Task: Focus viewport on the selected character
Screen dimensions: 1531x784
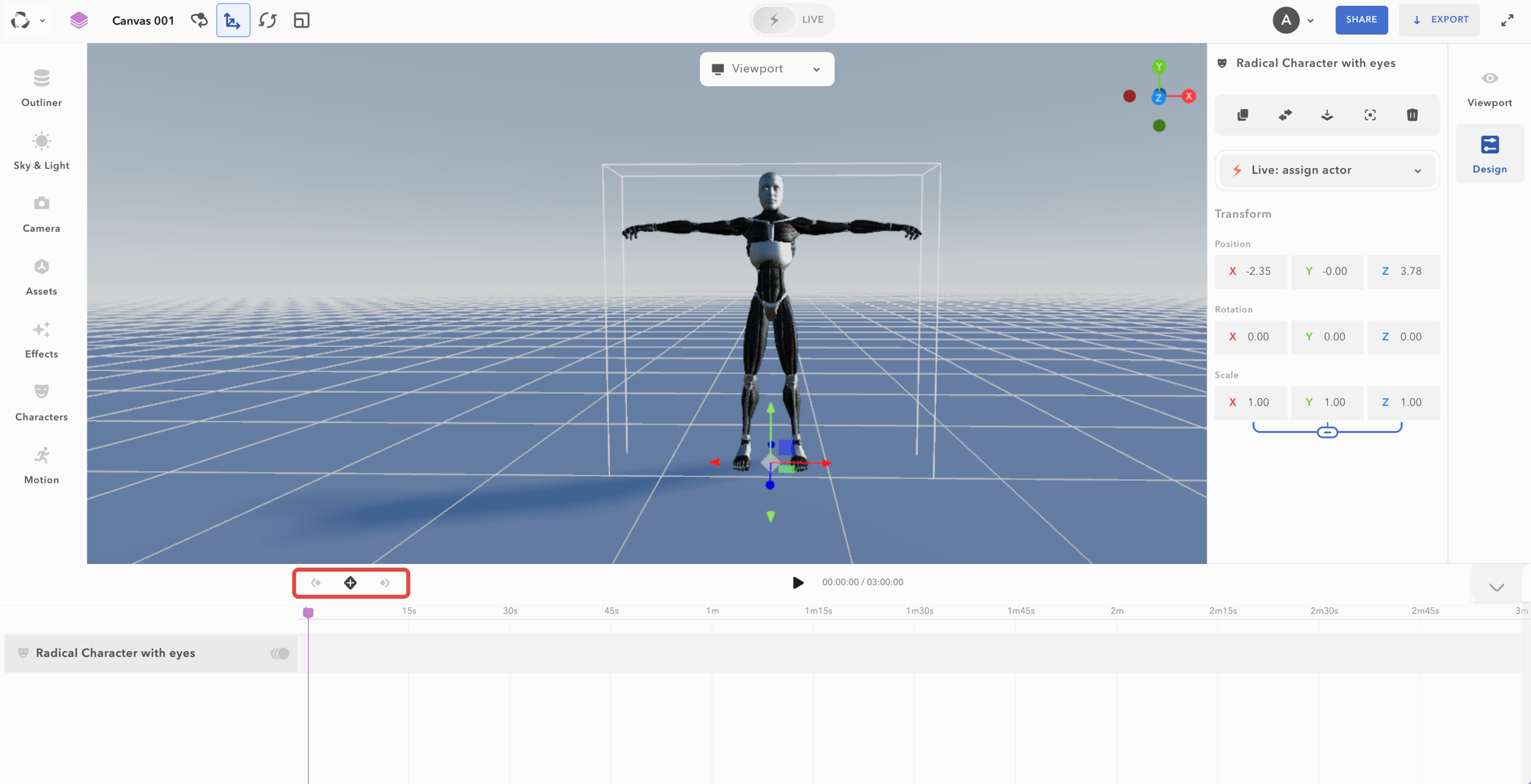Action: click(x=1370, y=115)
